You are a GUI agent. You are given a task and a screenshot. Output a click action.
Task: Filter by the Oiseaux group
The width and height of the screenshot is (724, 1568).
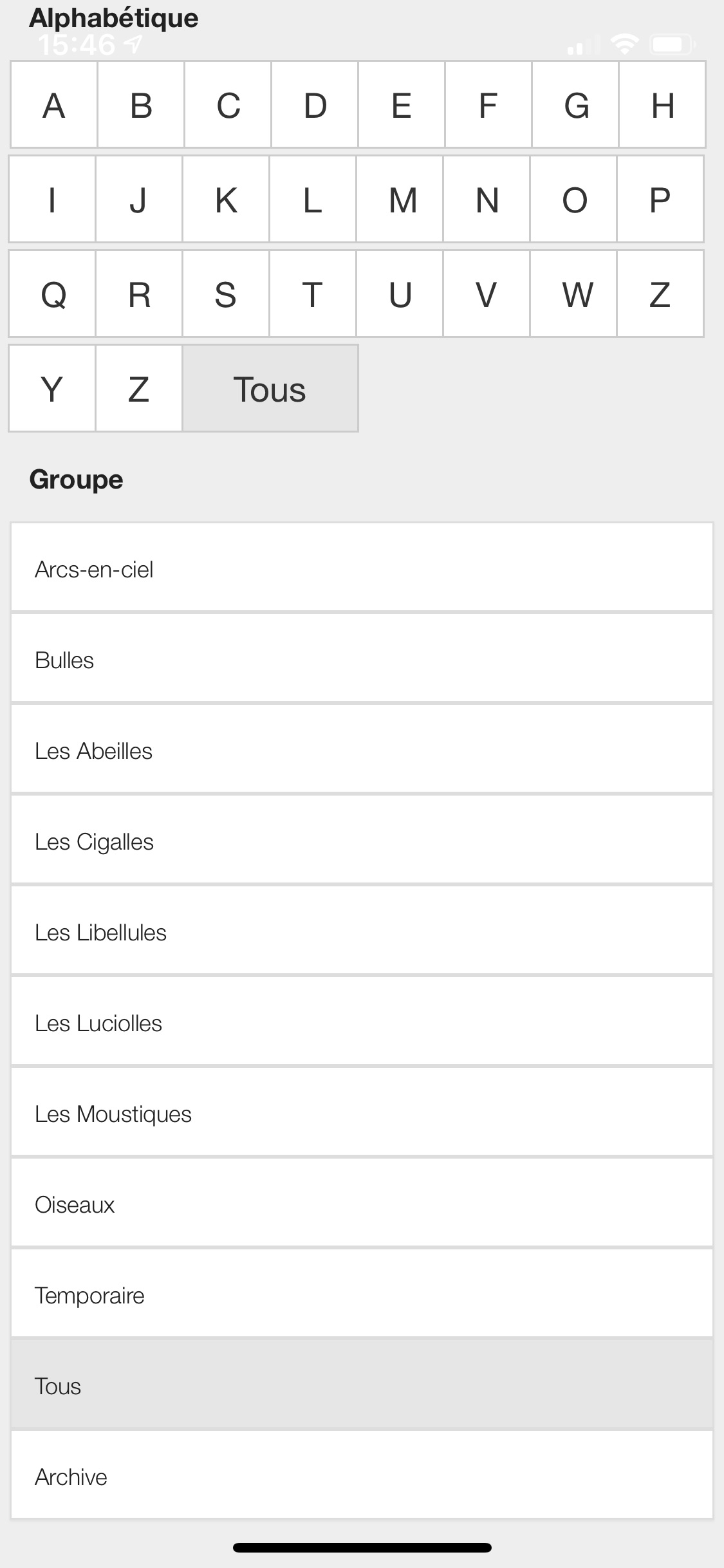coord(362,1203)
